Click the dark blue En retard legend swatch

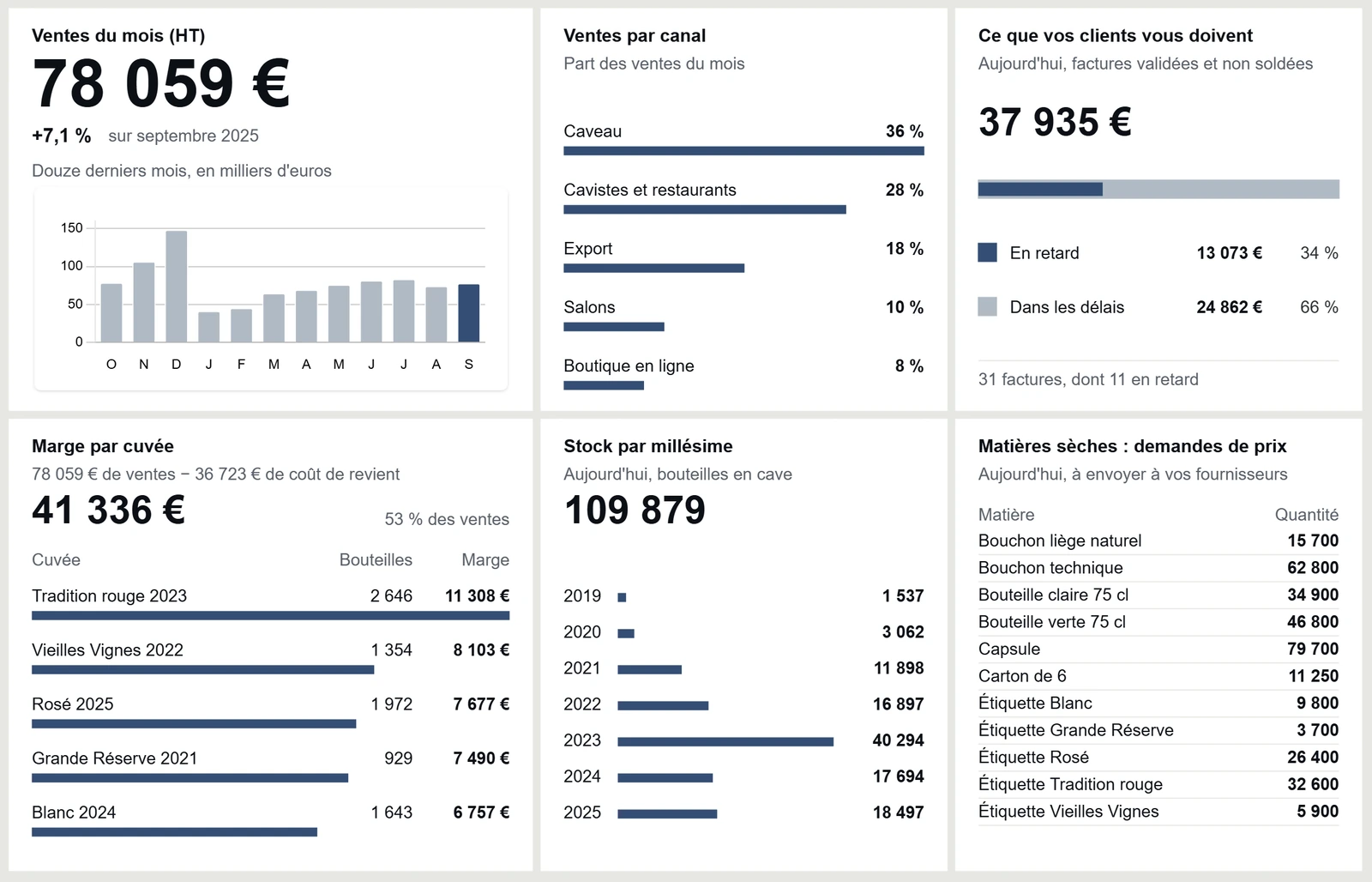pyautogui.click(x=988, y=252)
